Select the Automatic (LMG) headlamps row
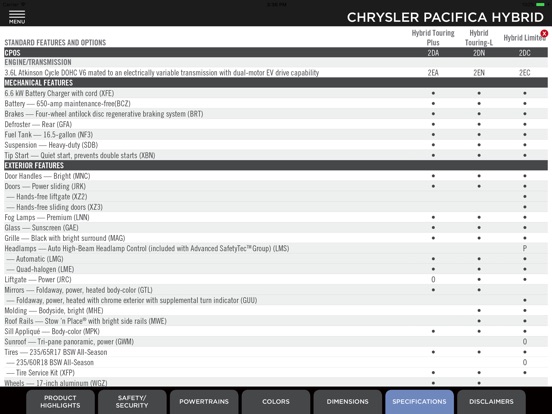552x414 pixels. point(276,259)
